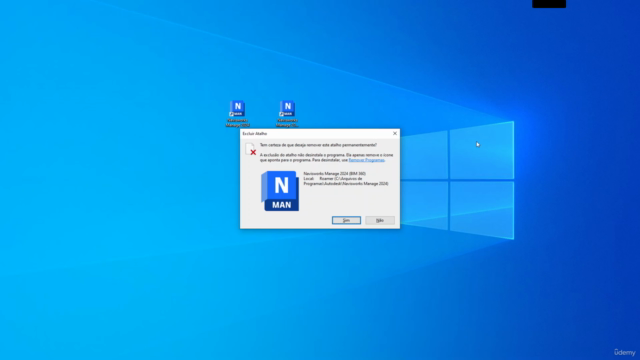Click the Programas\Autodesk path line

(x=346, y=184)
